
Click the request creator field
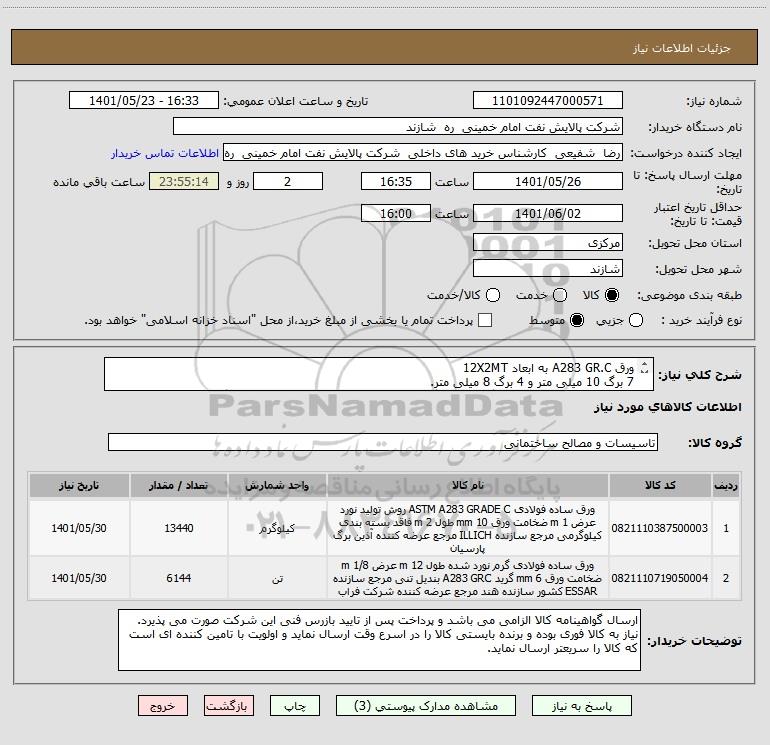coord(423,153)
